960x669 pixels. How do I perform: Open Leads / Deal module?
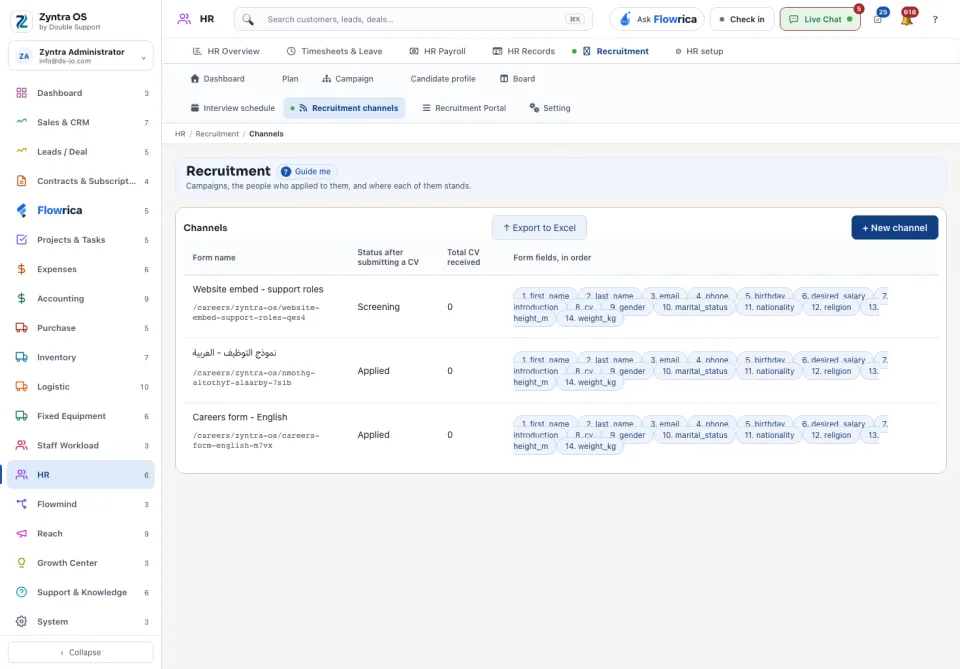tap(80, 152)
